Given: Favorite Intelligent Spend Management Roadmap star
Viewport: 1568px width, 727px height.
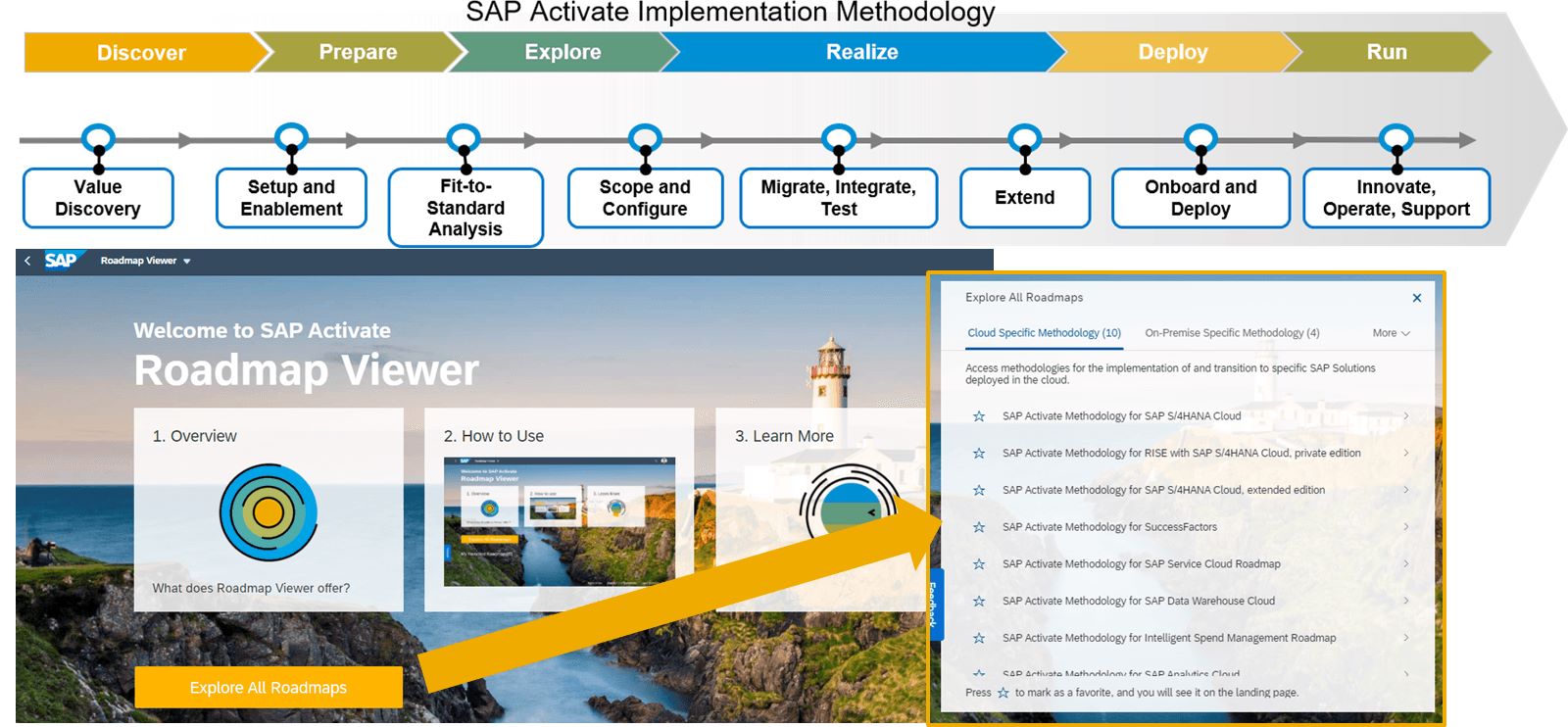Looking at the screenshot, I should tap(979, 638).
